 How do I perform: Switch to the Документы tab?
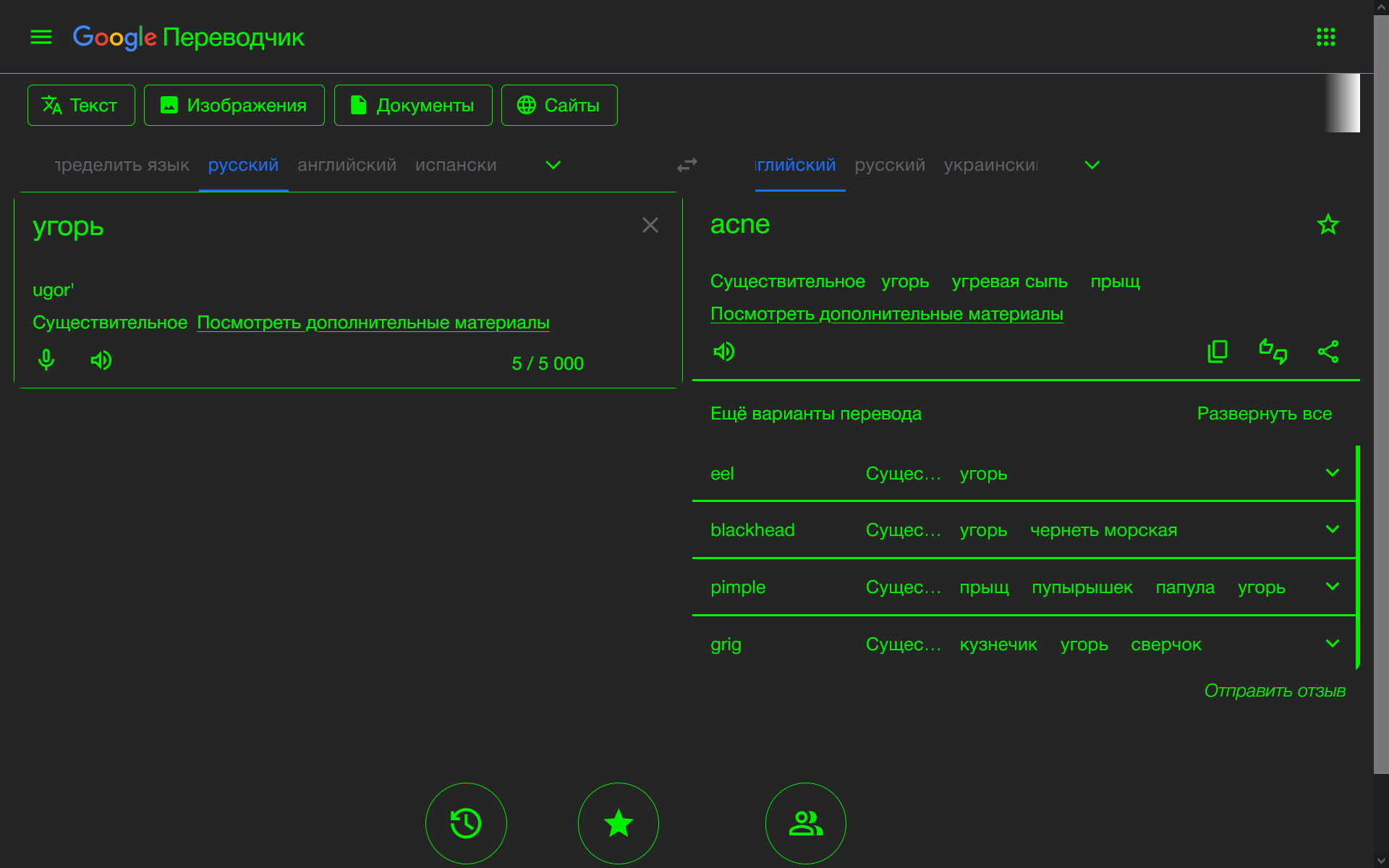pos(413,106)
